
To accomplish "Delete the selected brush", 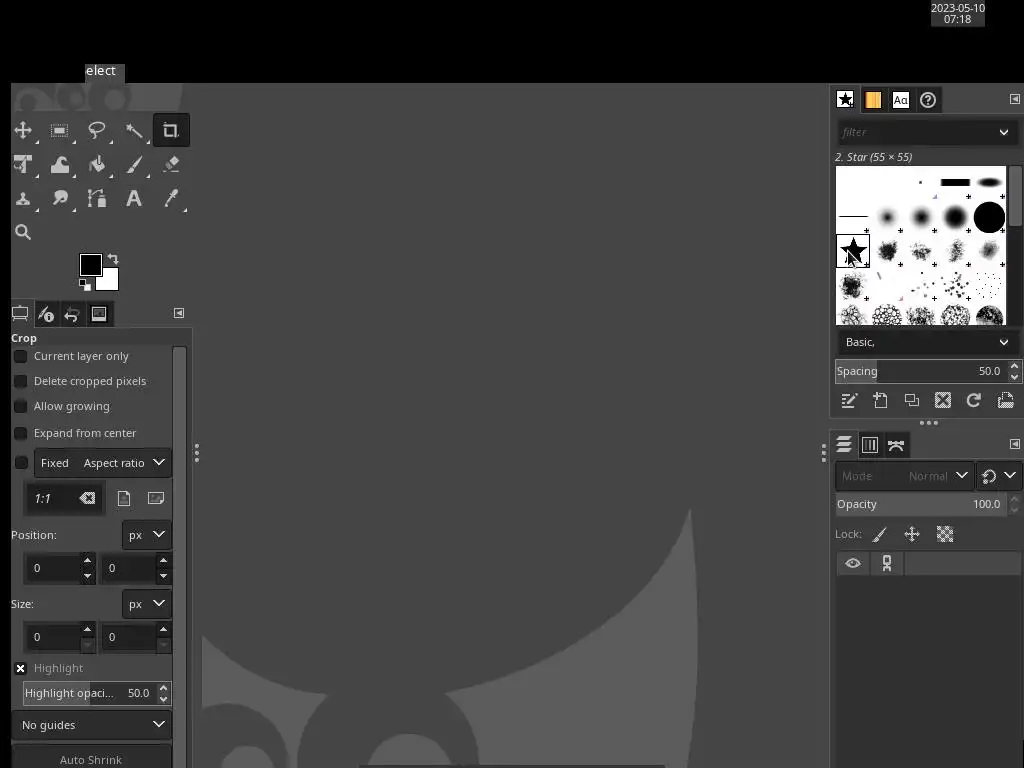I will tap(942, 400).
